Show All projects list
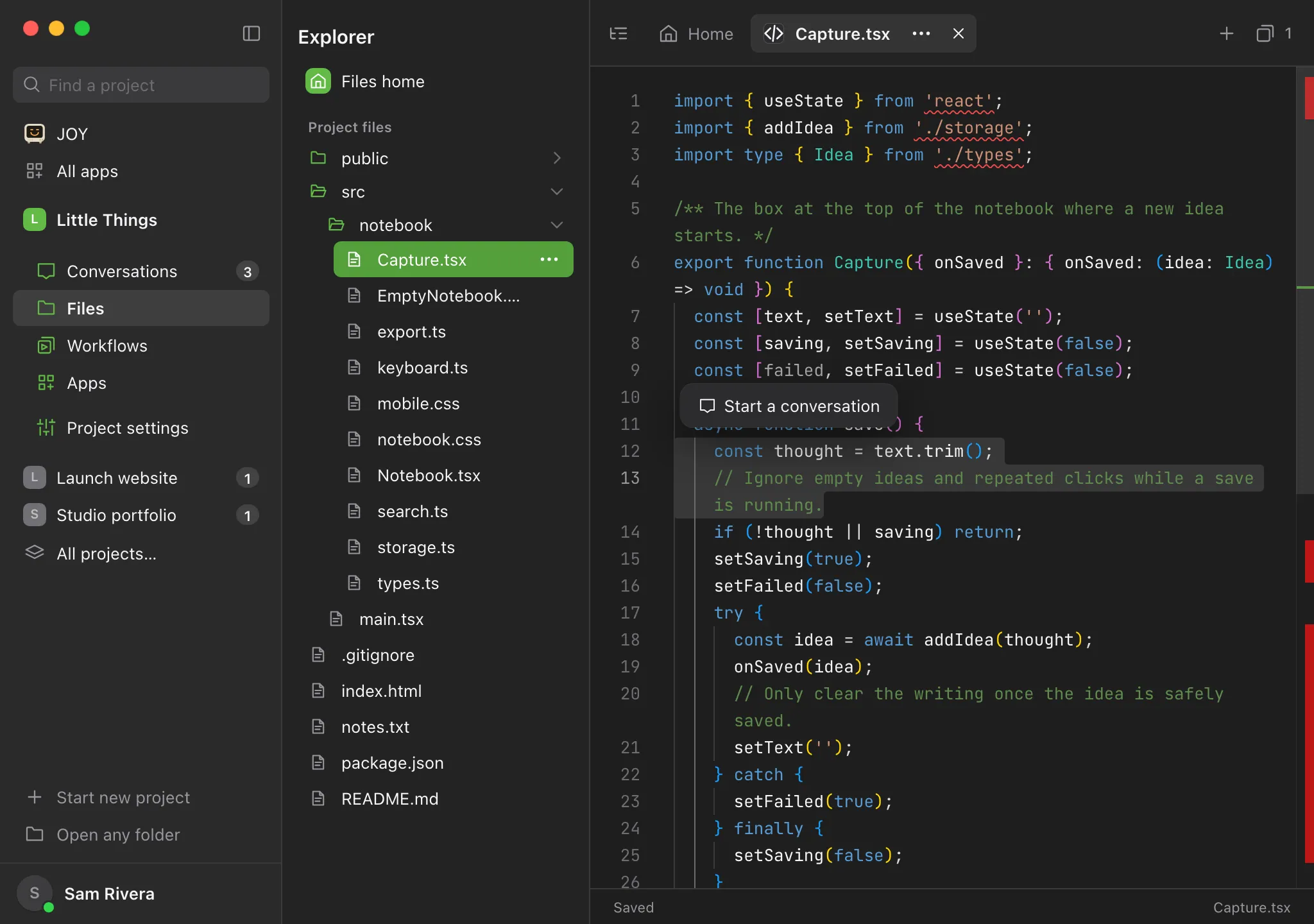 141,553
